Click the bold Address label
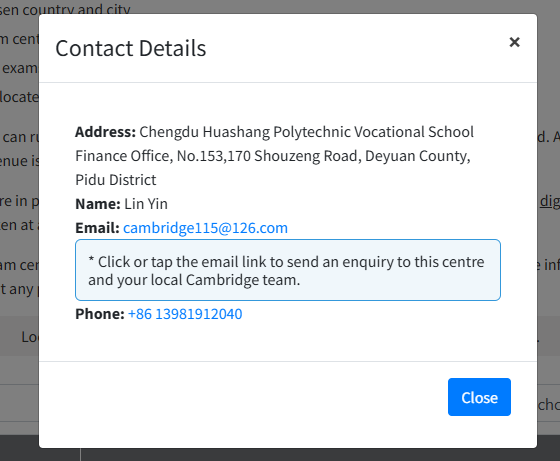Image resolution: width=560 pixels, height=461 pixels. click(x=105, y=132)
